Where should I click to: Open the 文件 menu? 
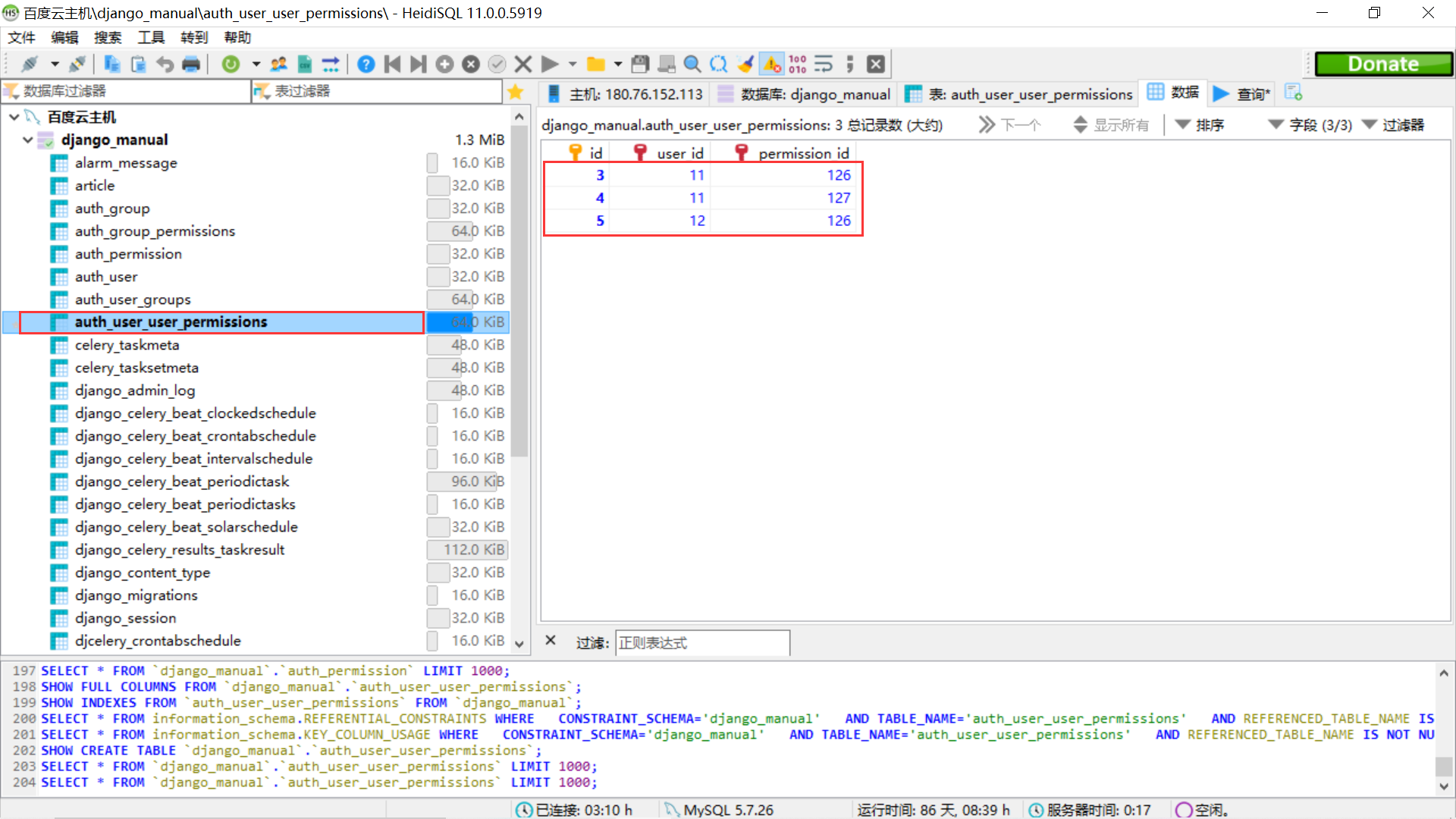tap(21, 37)
